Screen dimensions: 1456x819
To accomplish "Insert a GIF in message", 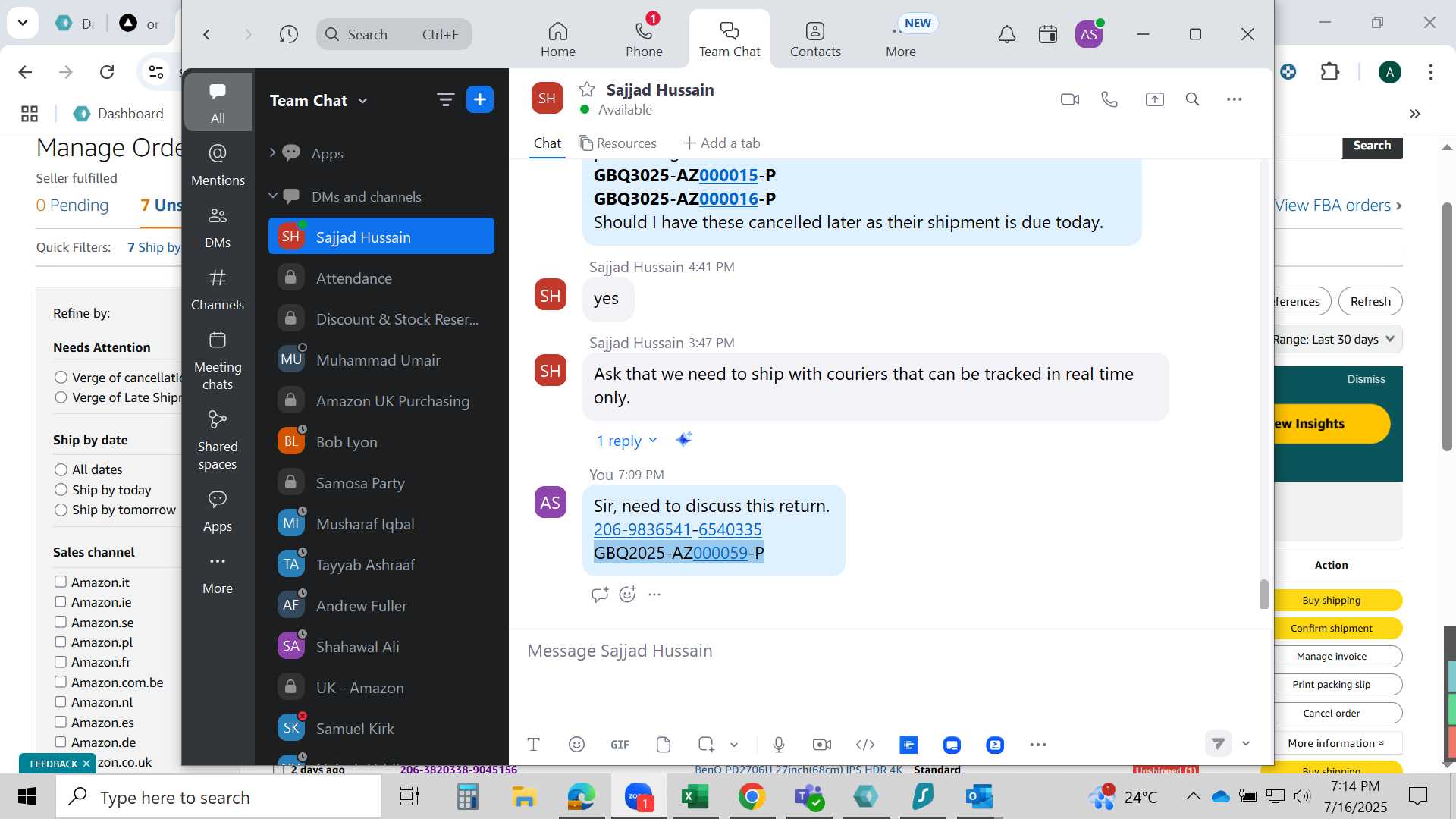I will (x=620, y=745).
